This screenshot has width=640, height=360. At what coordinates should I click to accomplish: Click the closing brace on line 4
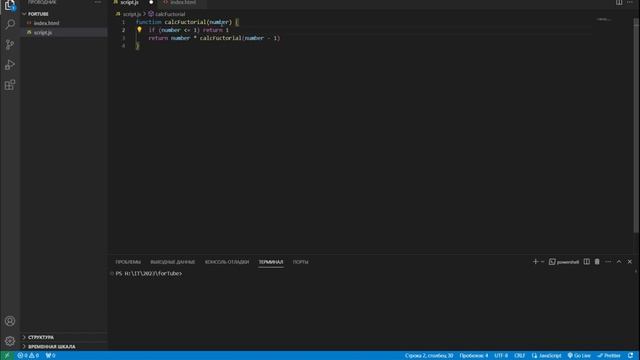138,46
